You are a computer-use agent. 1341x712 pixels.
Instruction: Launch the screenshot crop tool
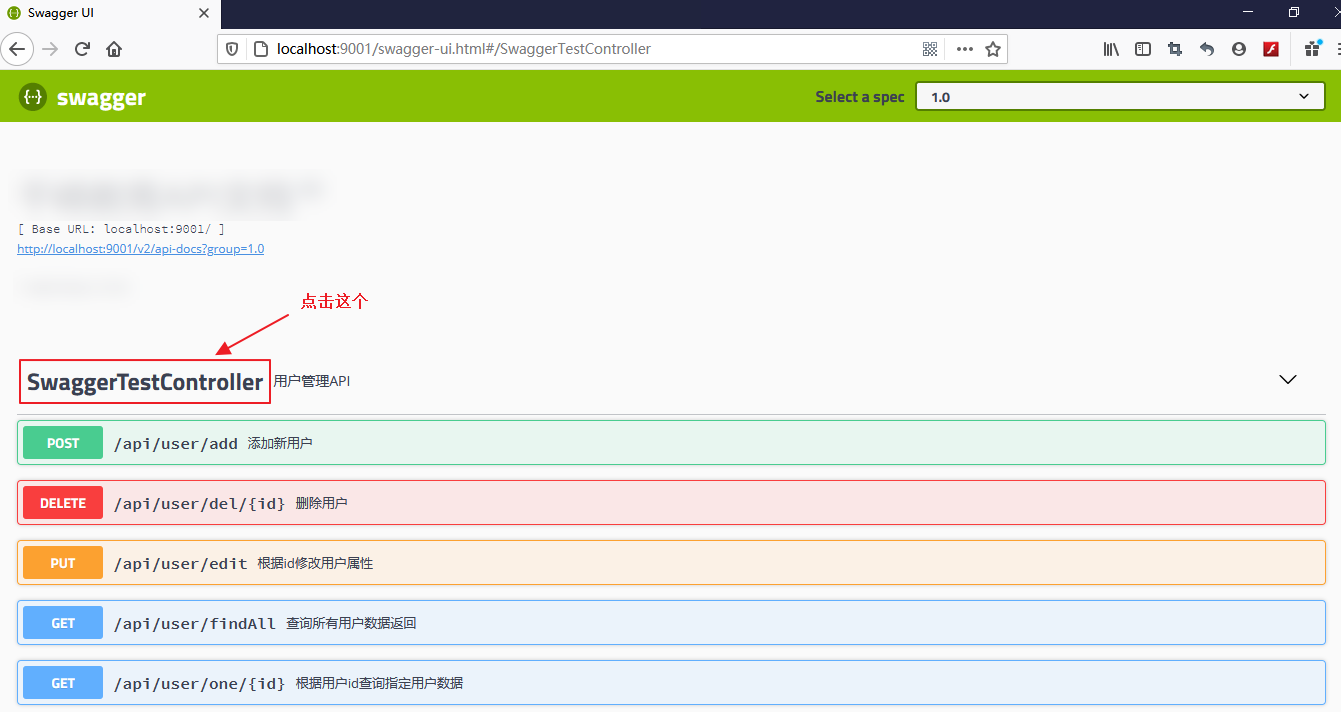(x=1175, y=48)
